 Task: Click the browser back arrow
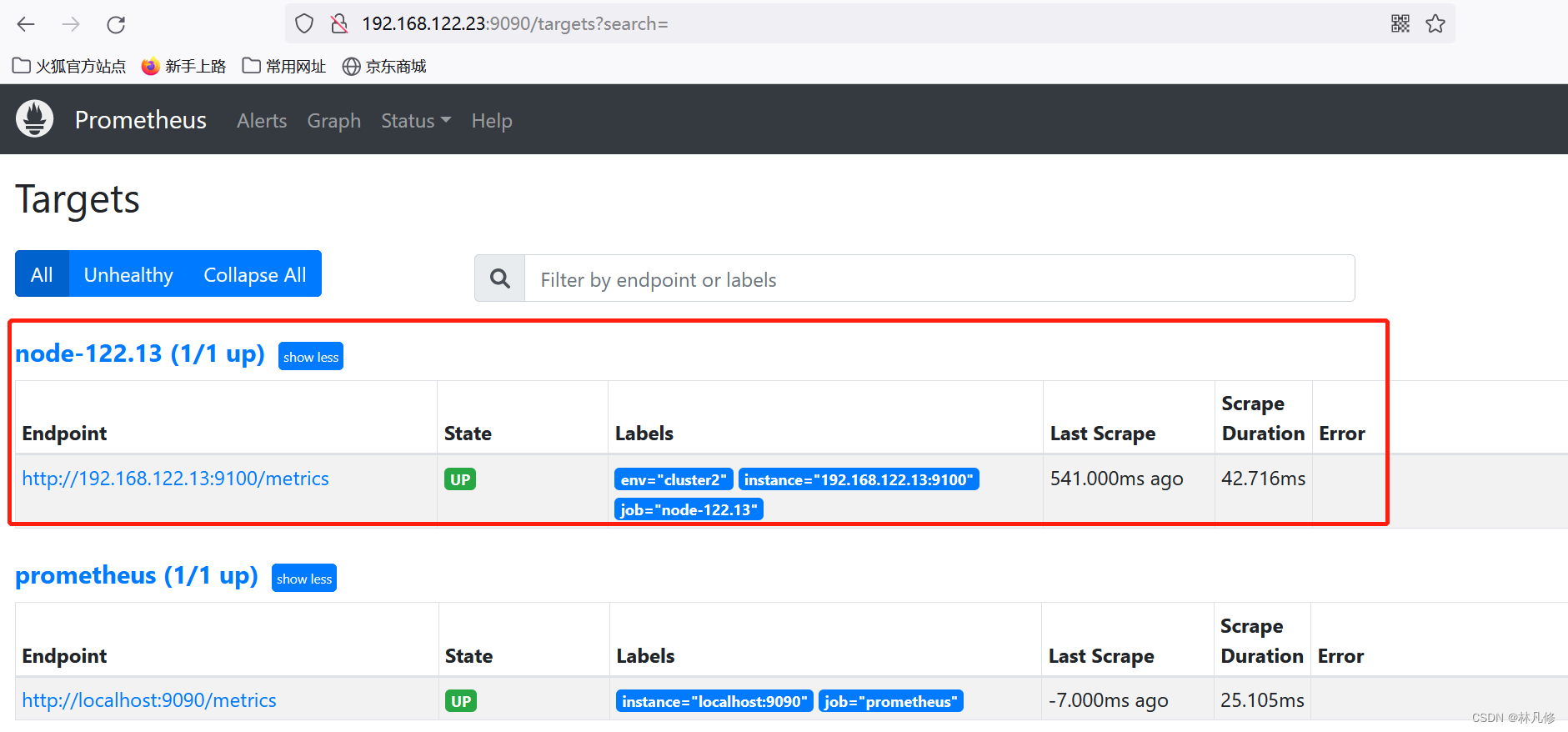(x=26, y=24)
